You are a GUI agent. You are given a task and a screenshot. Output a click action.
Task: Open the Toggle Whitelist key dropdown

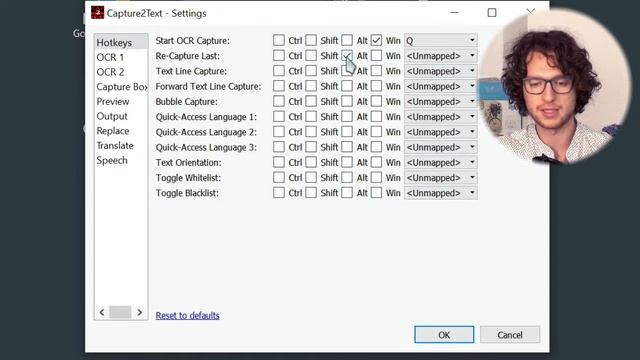[x=441, y=178]
